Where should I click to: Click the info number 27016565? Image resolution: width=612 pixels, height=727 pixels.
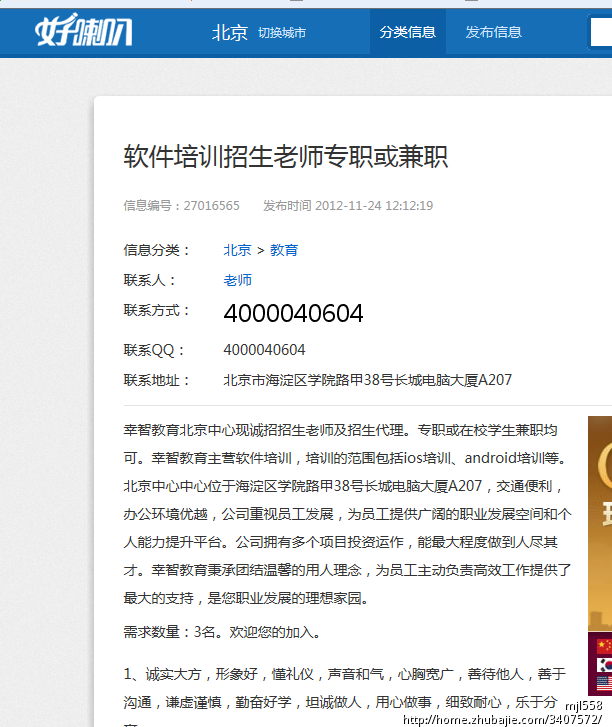[211, 205]
